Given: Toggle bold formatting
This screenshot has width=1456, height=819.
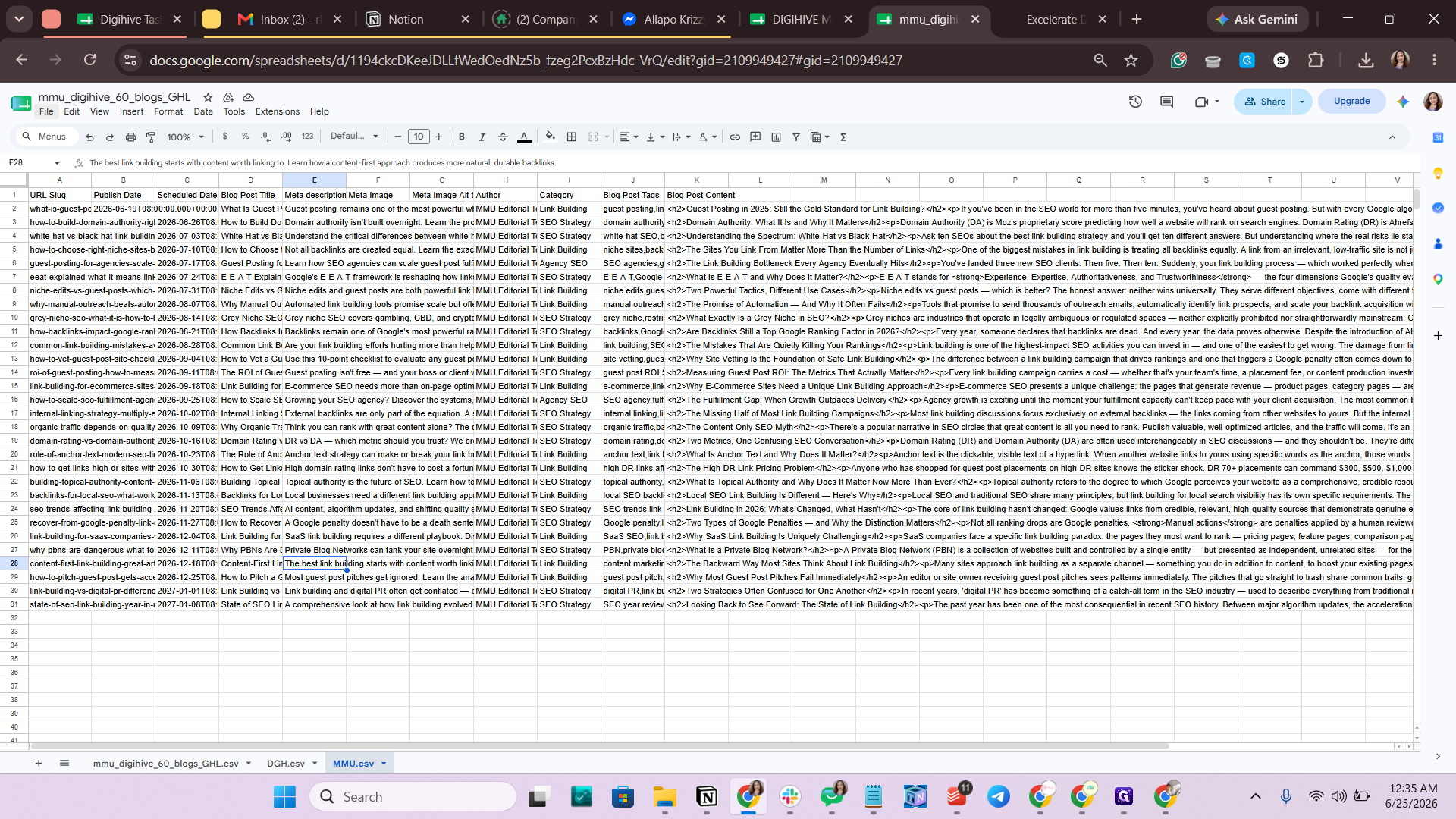Looking at the screenshot, I should [461, 136].
